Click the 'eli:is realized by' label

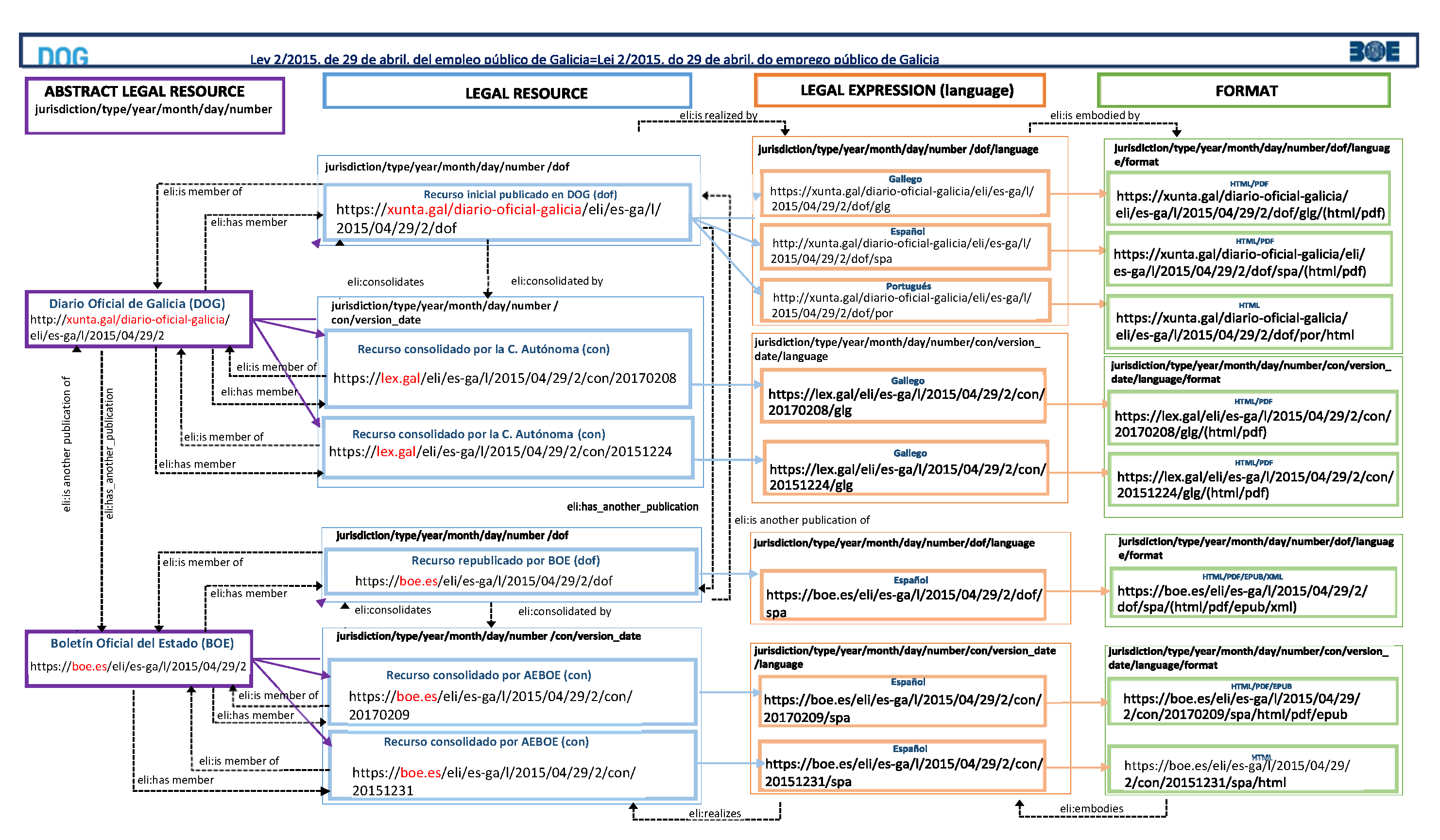click(x=718, y=115)
